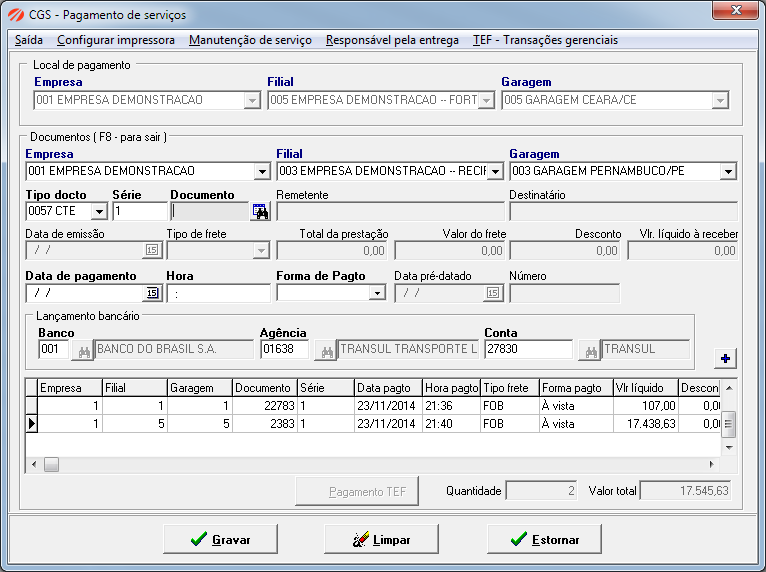The height and width of the screenshot is (572, 766).
Task: Click Hora pagto cell 21:40
Action: (x=452, y=424)
